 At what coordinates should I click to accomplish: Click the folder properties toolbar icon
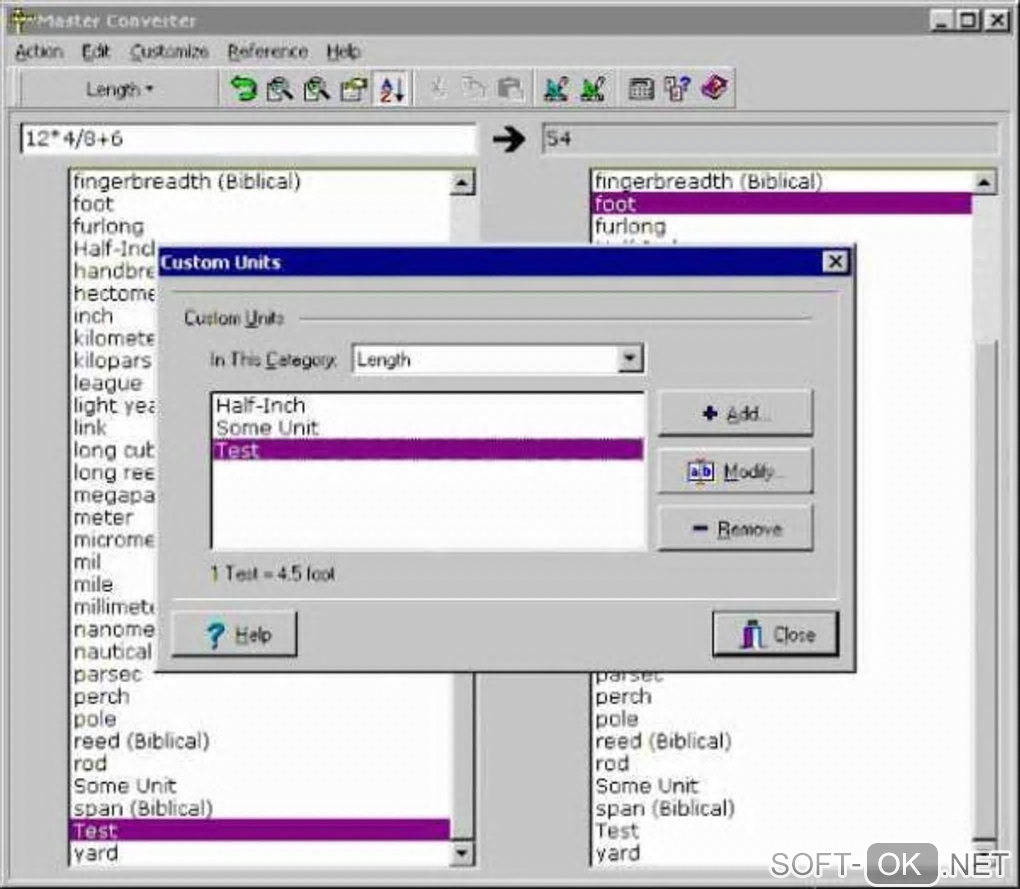[354, 88]
